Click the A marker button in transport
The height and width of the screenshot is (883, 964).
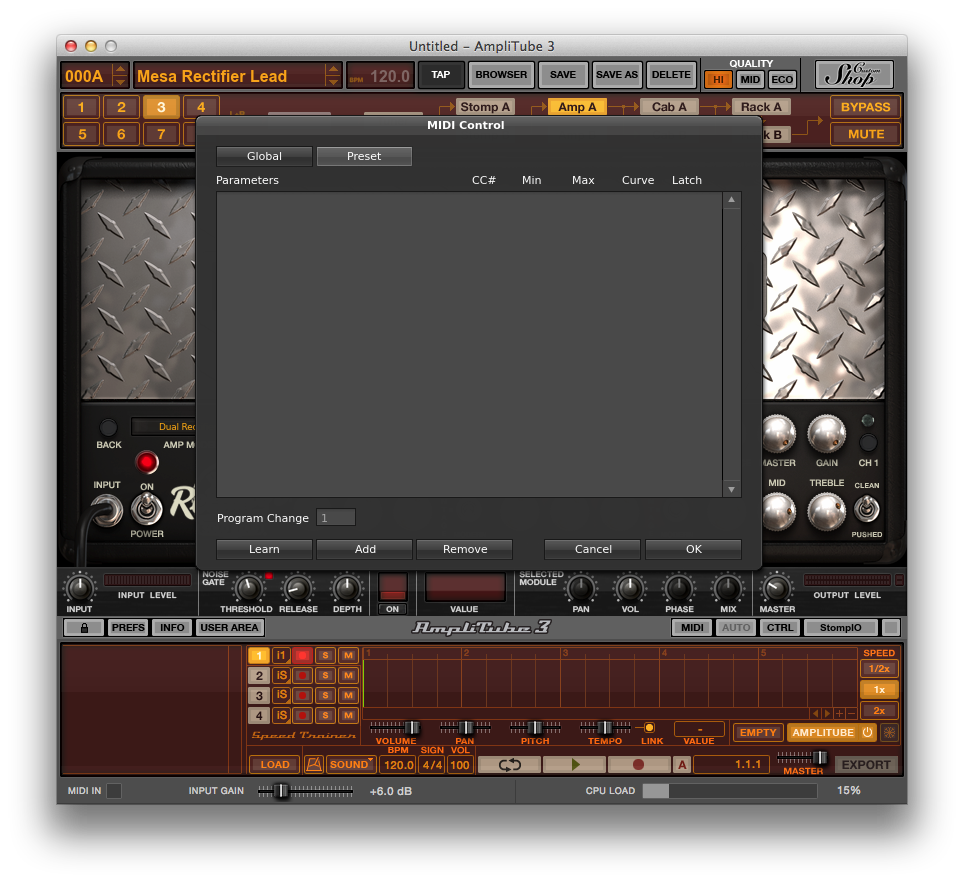pyautogui.click(x=682, y=764)
